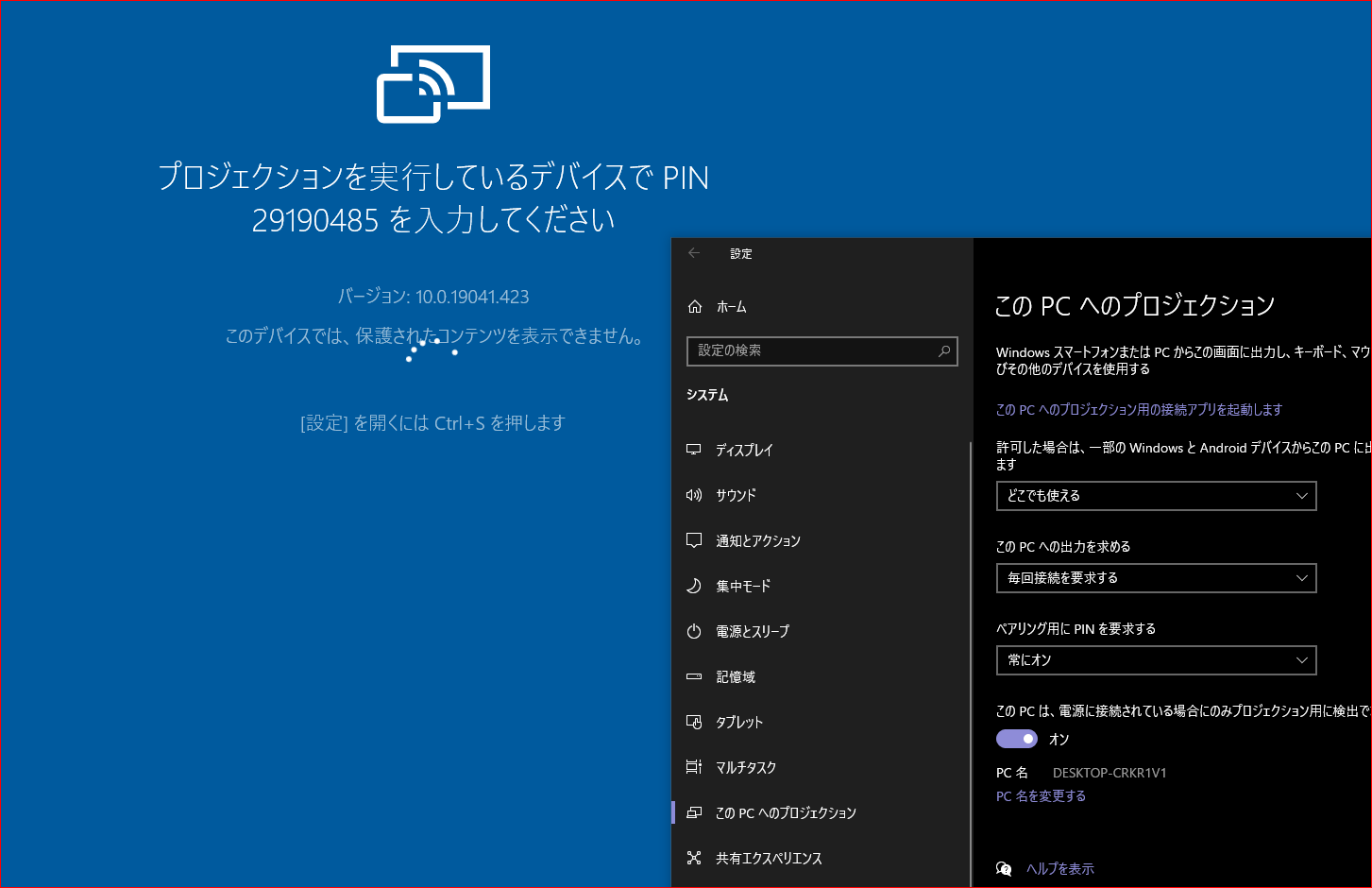Image resolution: width=1372 pixels, height=888 pixels.
Task: Open ディスプレイ settings page
Action: (x=822, y=450)
